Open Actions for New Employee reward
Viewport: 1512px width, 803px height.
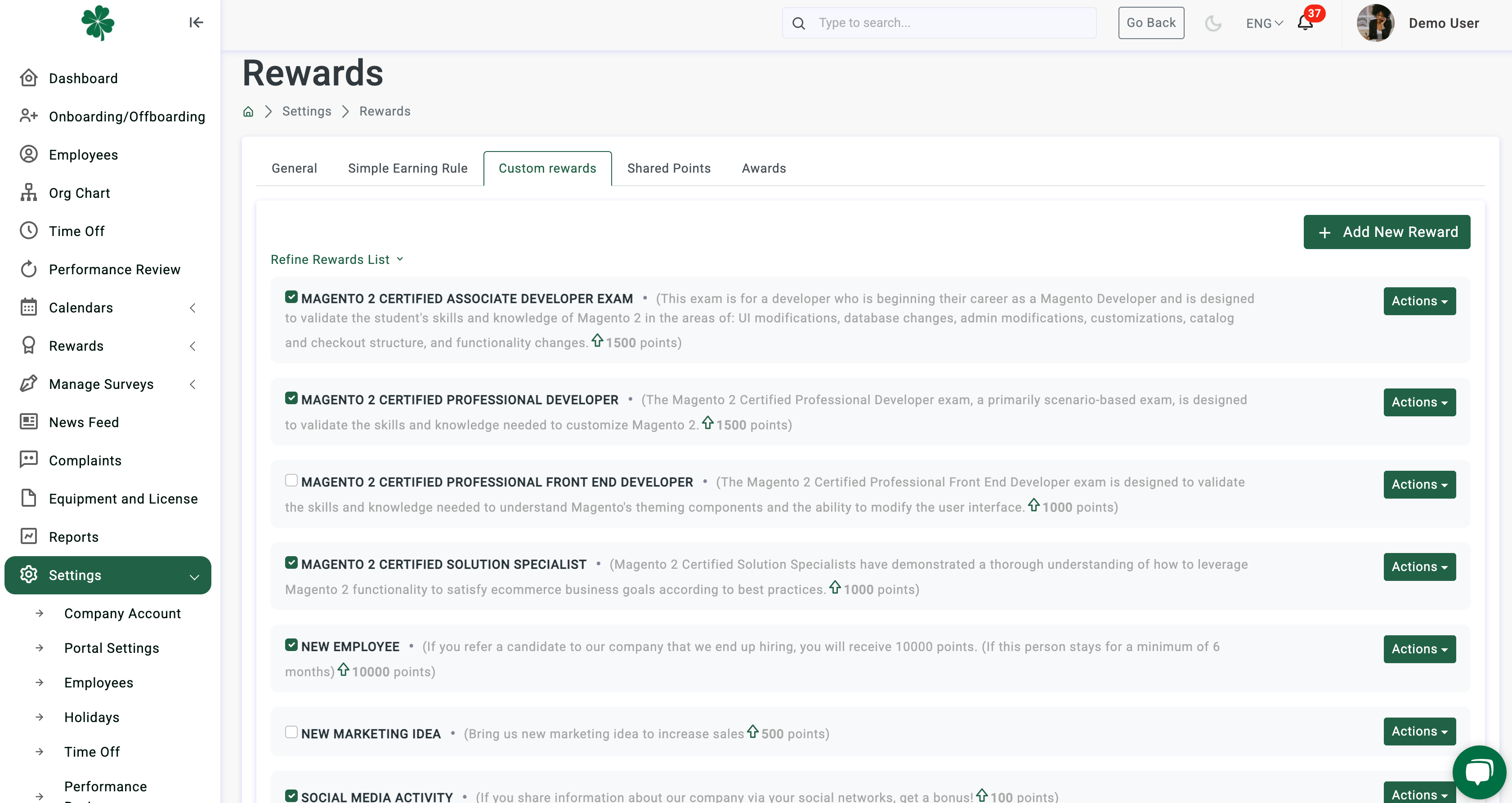coord(1419,649)
